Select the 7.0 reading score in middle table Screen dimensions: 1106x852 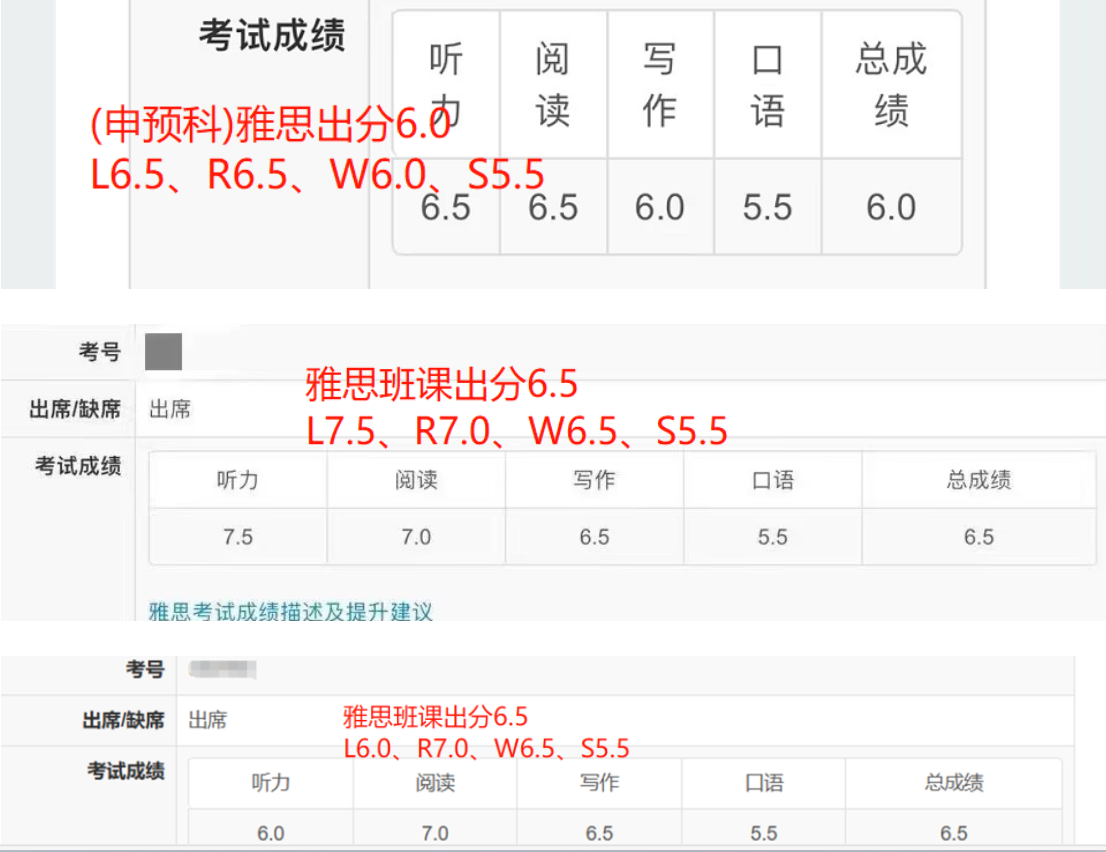coord(416,537)
